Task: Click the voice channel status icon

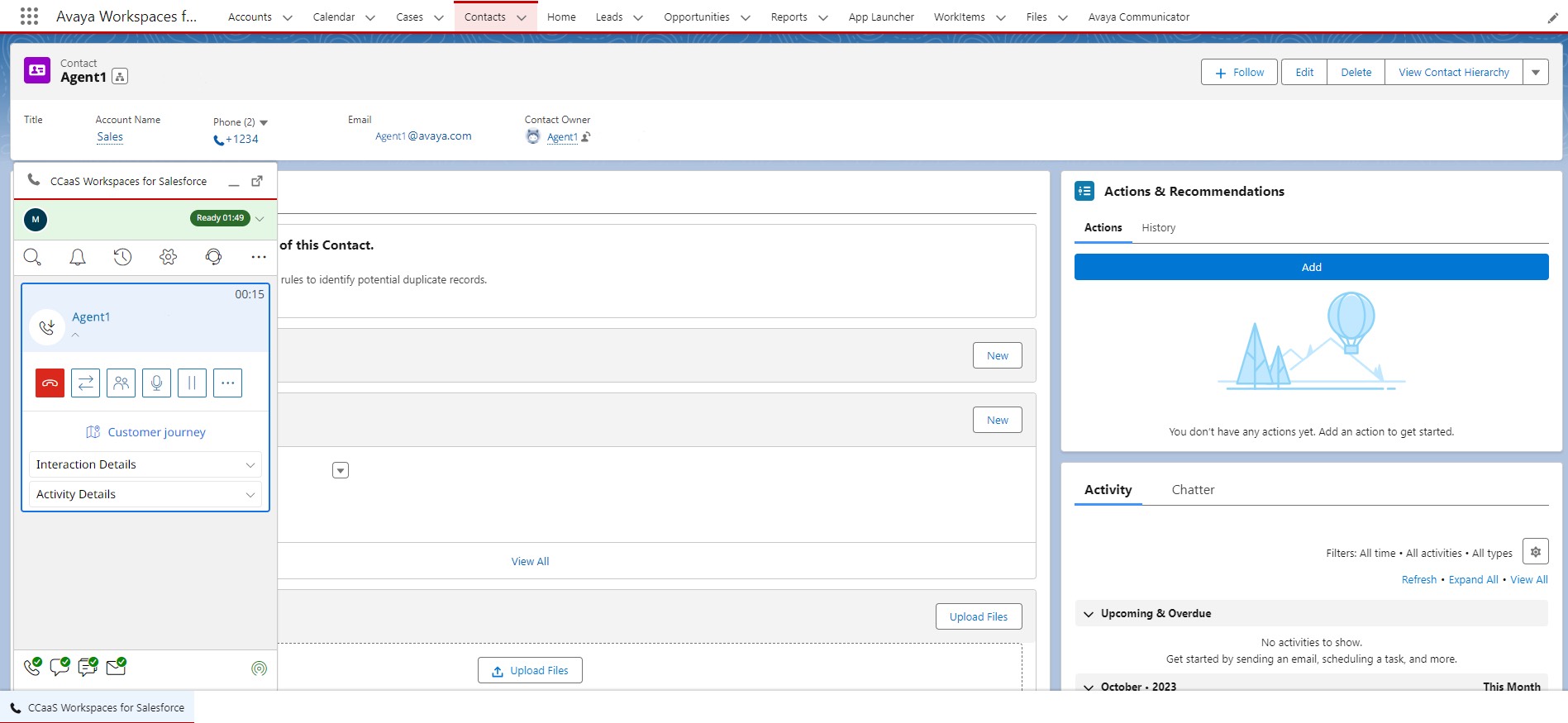Action: (x=33, y=666)
